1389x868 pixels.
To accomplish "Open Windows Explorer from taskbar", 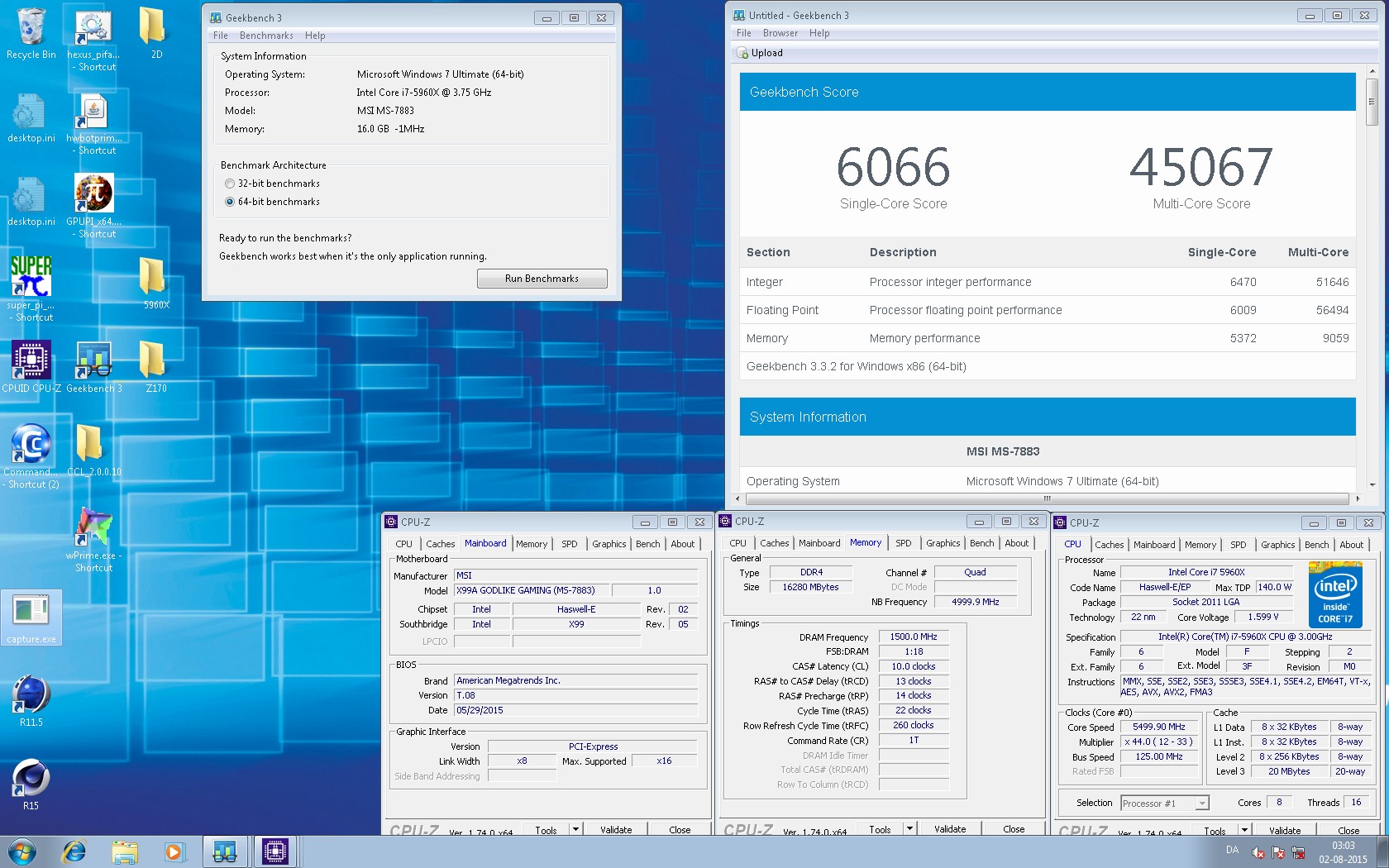I will click(x=125, y=851).
